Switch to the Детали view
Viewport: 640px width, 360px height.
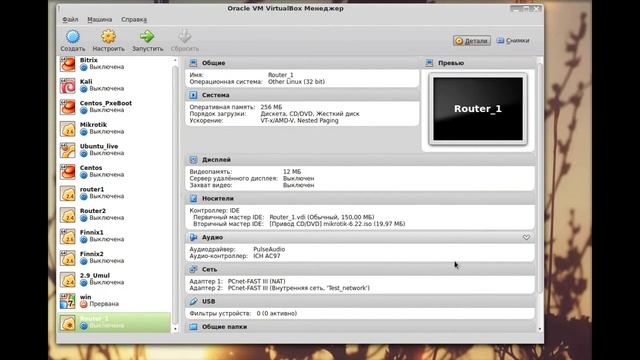(472, 40)
